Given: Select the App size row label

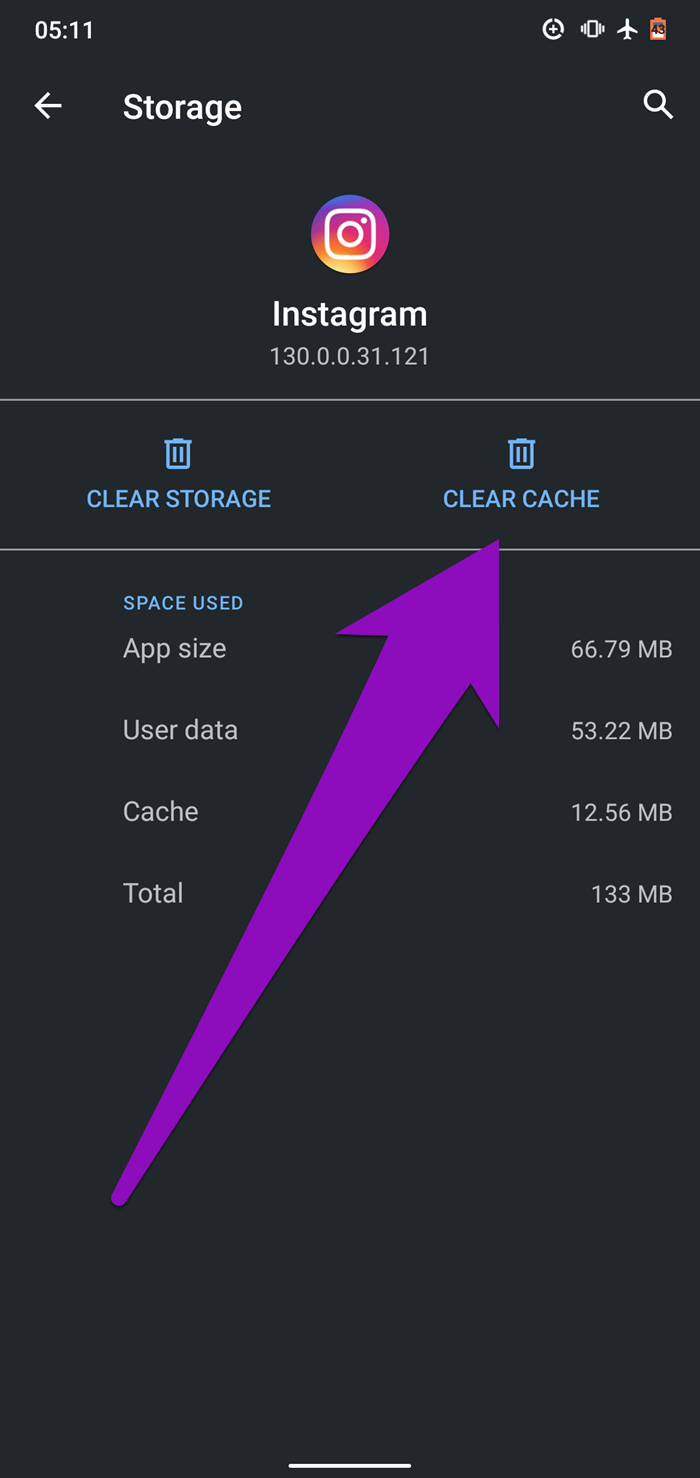Looking at the screenshot, I should tap(174, 649).
